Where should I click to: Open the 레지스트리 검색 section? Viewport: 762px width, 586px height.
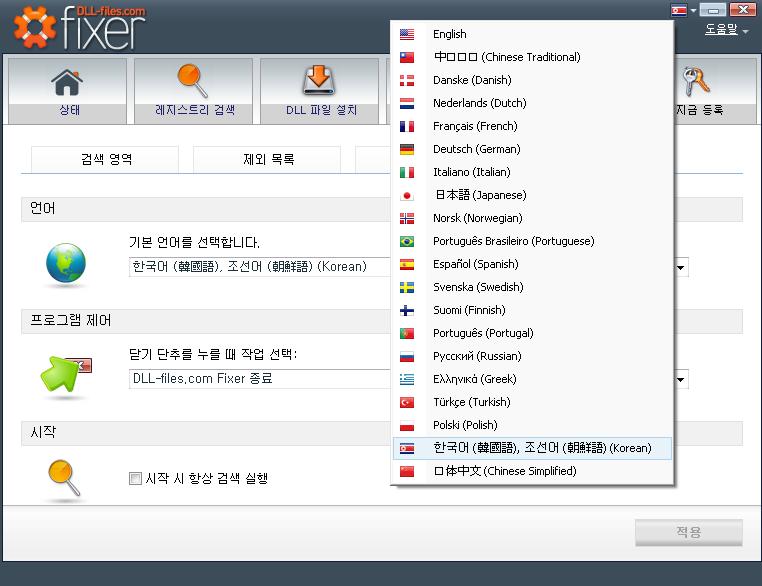pyautogui.click(x=193, y=91)
